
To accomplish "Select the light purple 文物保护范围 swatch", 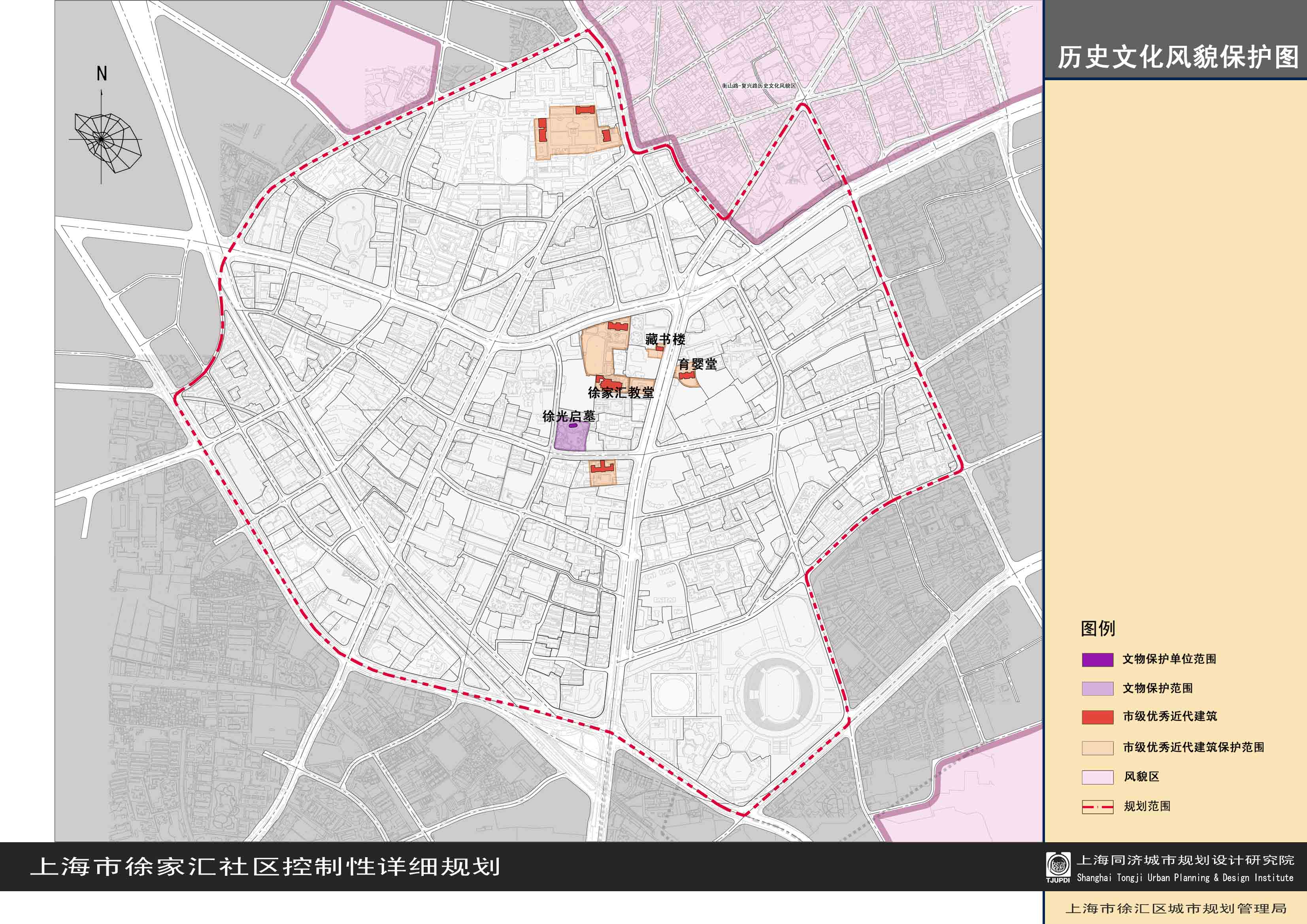I will pos(1097,689).
